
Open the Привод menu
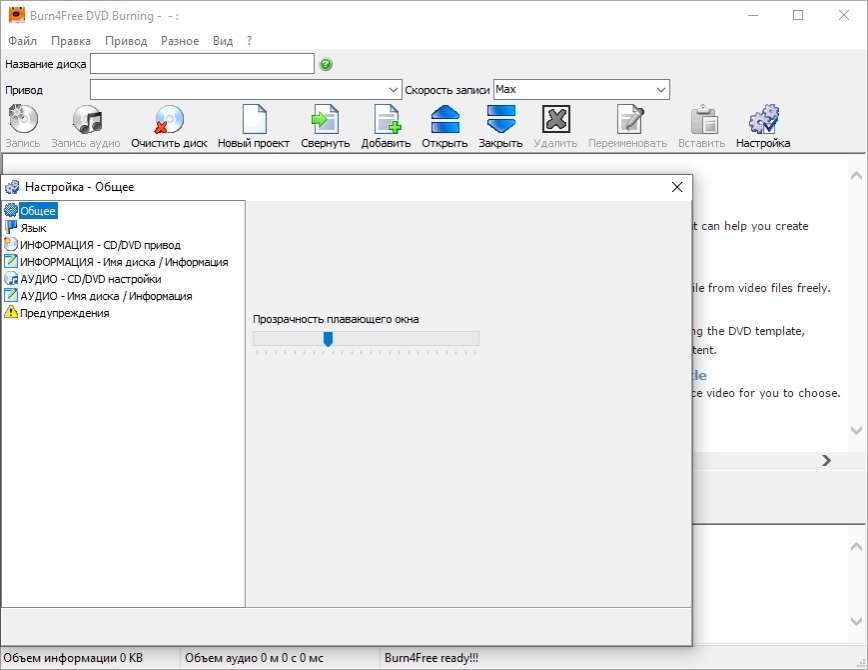[126, 41]
